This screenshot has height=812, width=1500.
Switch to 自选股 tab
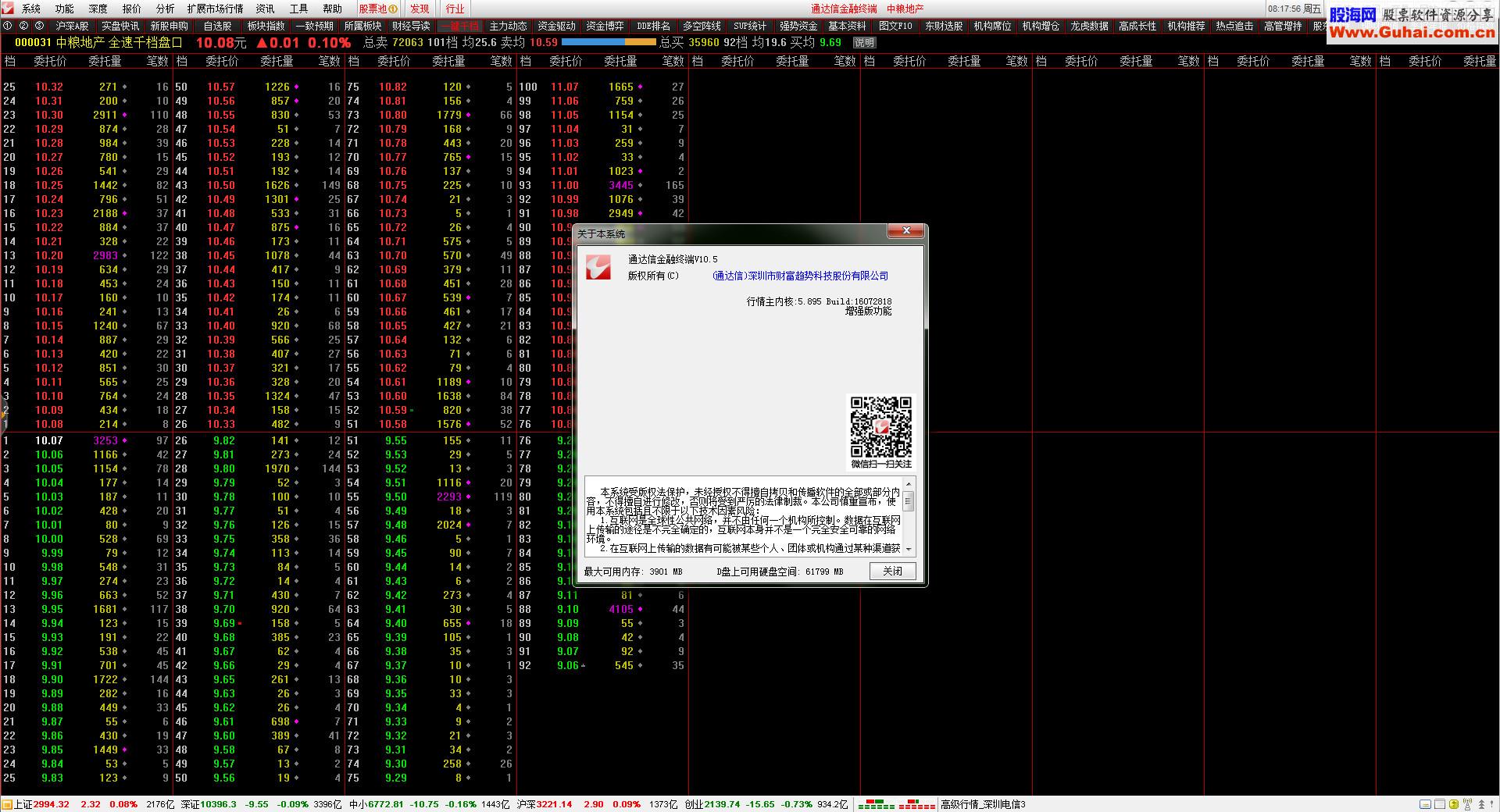tap(217, 26)
